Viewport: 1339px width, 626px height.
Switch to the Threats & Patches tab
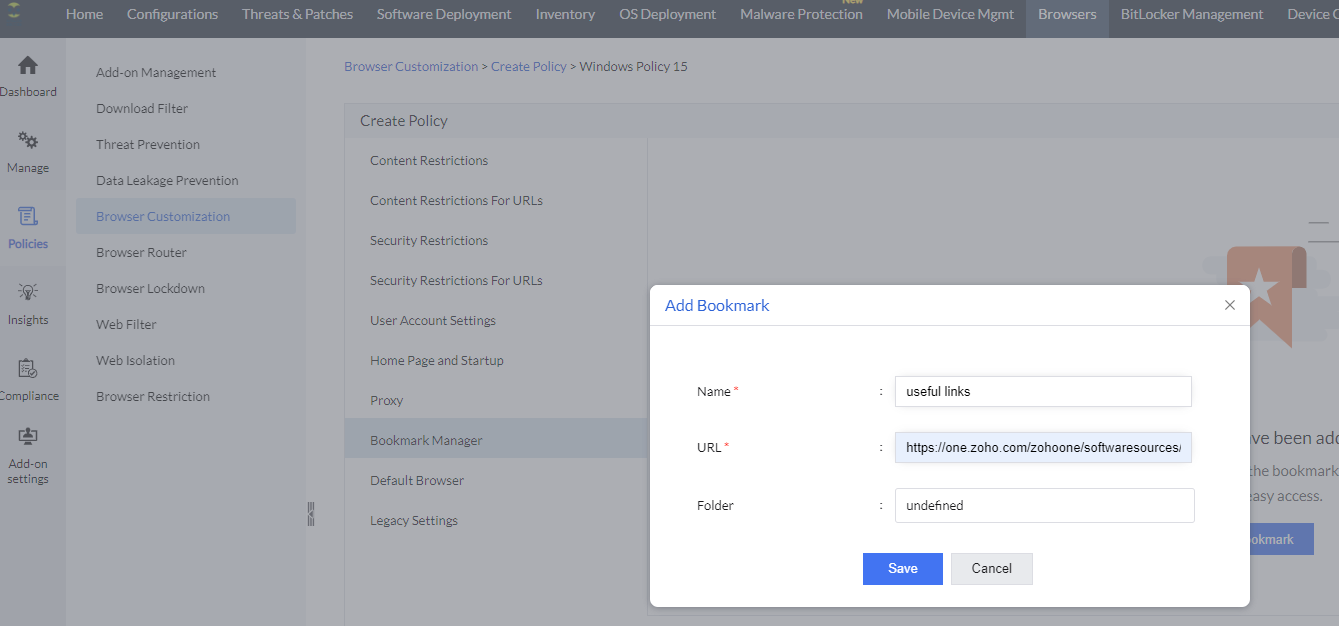(x=297, y=14)
